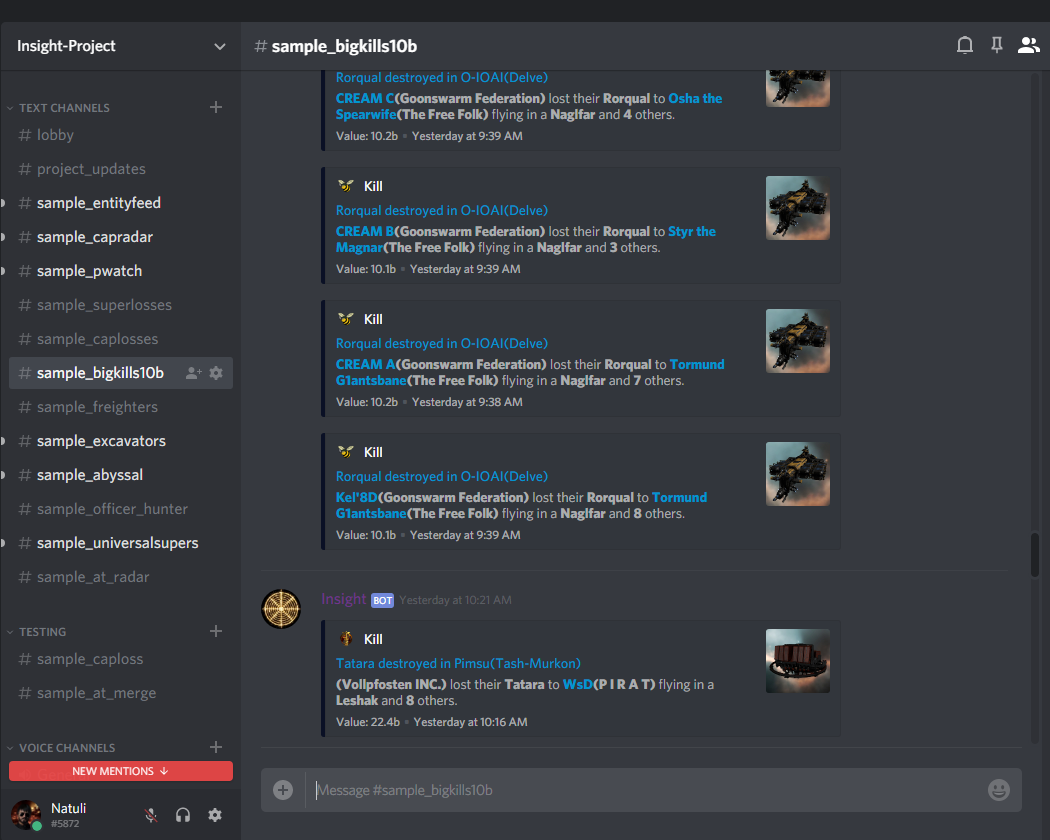Open Kel'8D pilot link
Screen dimensions: 1050x840
click(356, 497)
